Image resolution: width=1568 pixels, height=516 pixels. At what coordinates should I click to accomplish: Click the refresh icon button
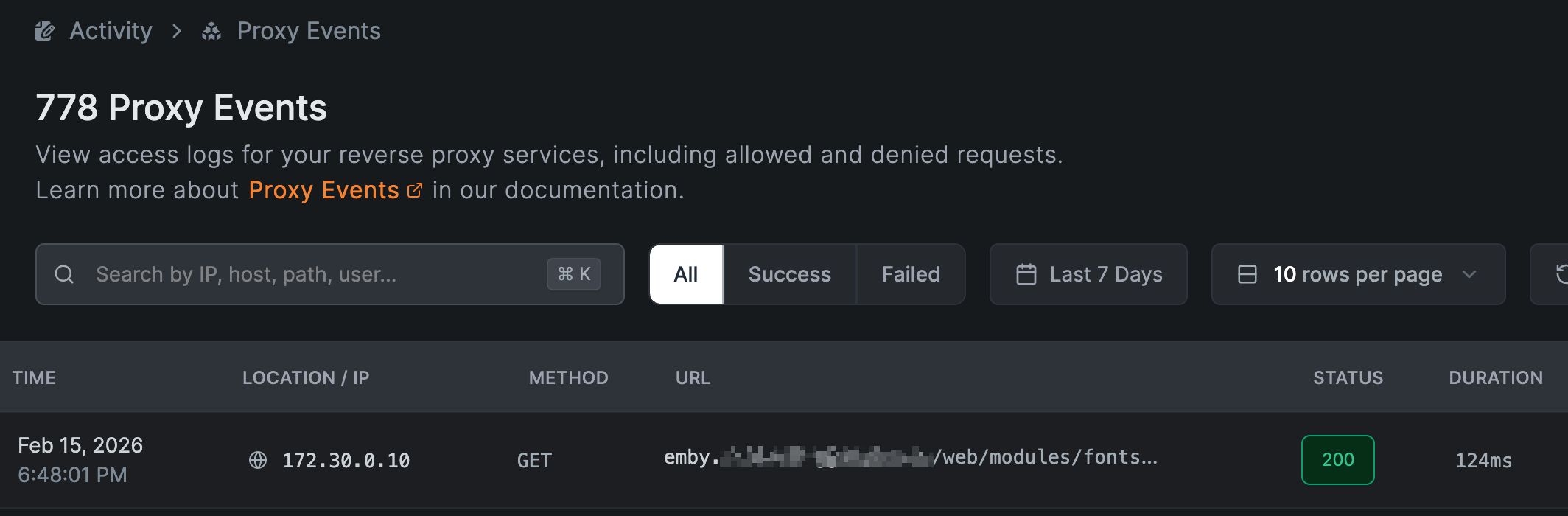[1559, 274]
